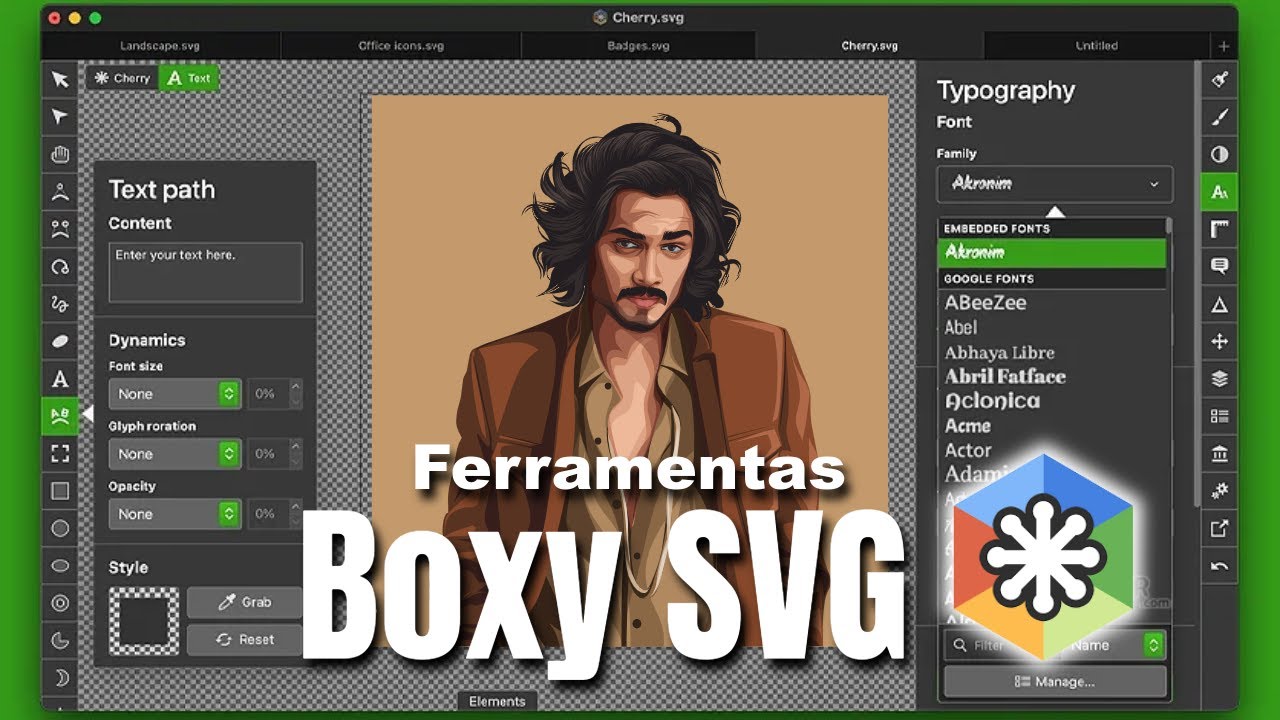Image resolution: width=1280 pixels, height=720 pixels.
Task: Select the freehand squiggle drawing tool
Action: pos(60,304)
